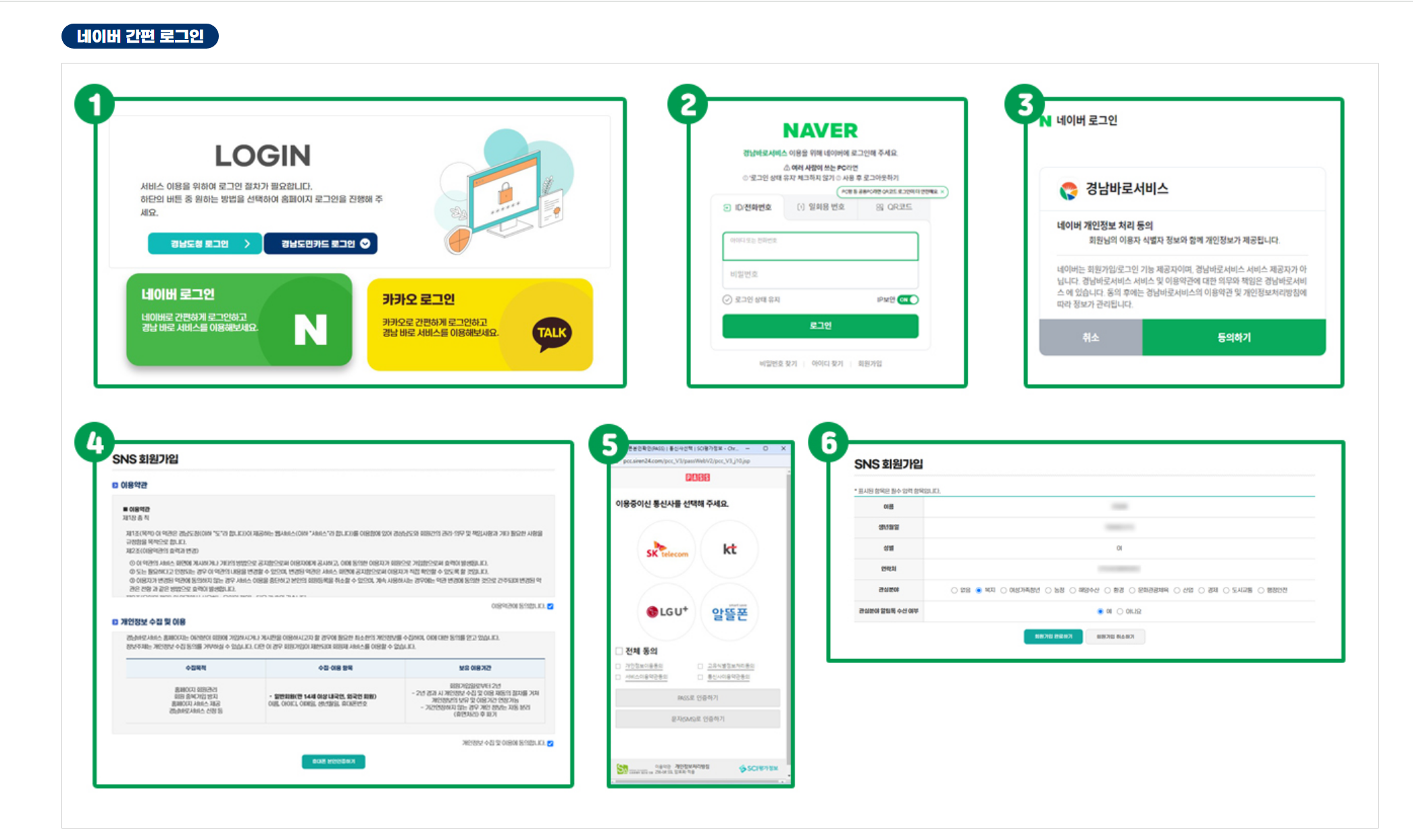Select the 아니요 radio button
This screenshot has height=840, width=1413.
pos(1120,612)
